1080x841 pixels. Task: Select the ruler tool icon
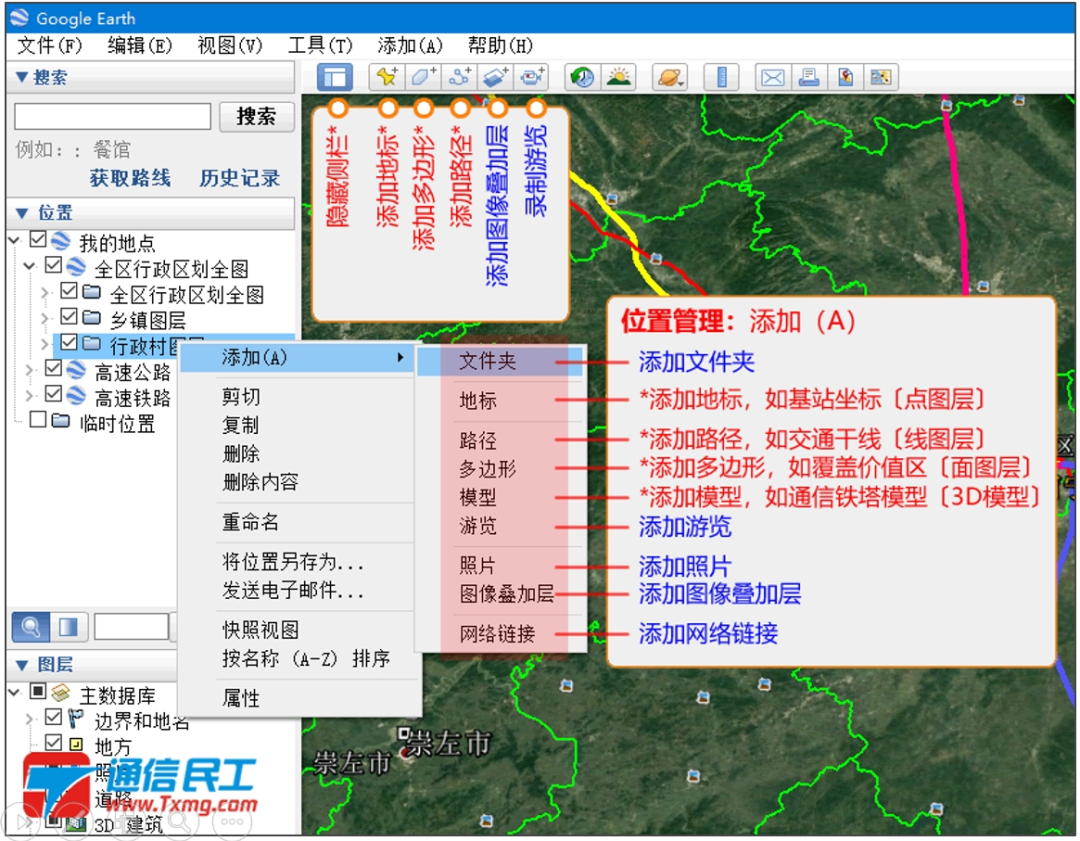click(x=721, y=77)
